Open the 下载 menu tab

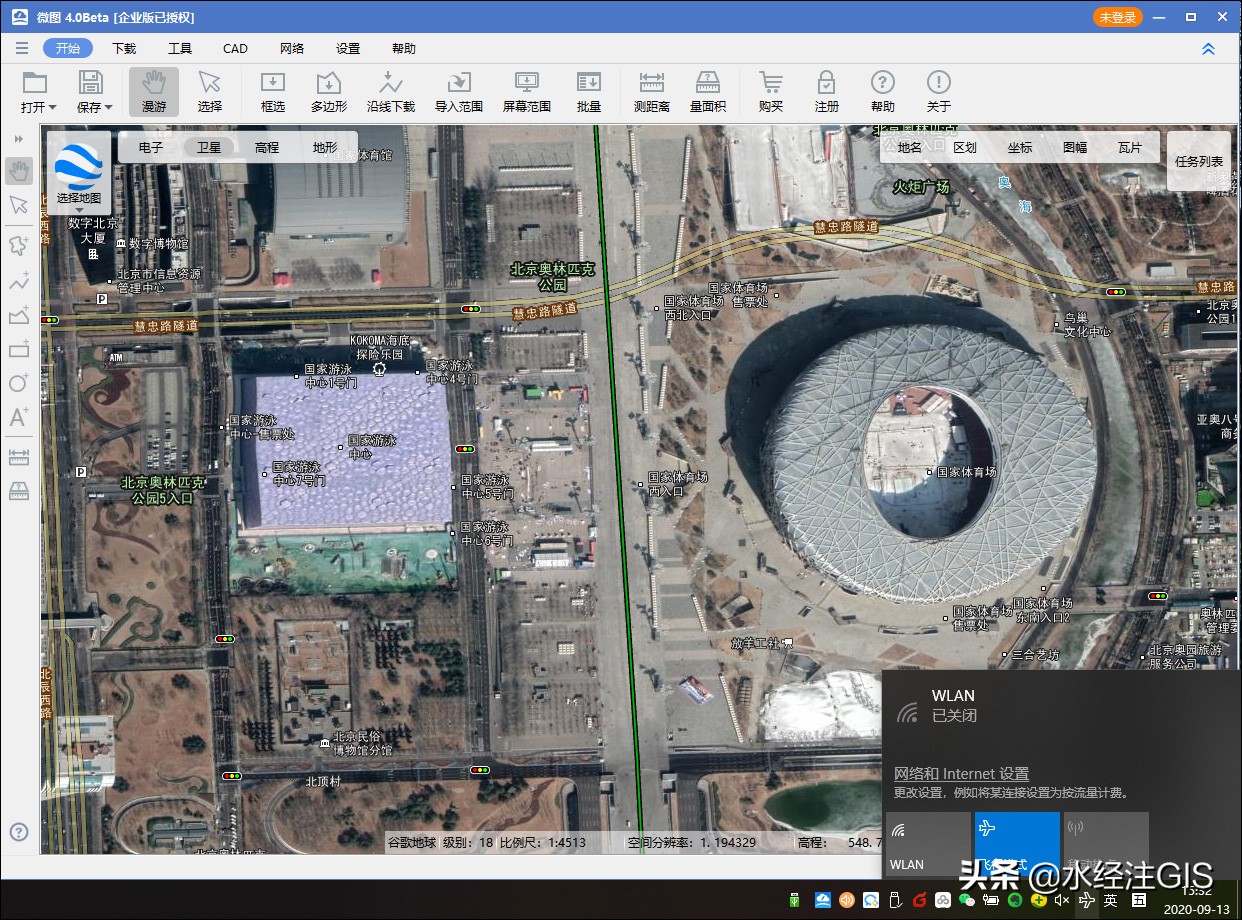point(124,48)
